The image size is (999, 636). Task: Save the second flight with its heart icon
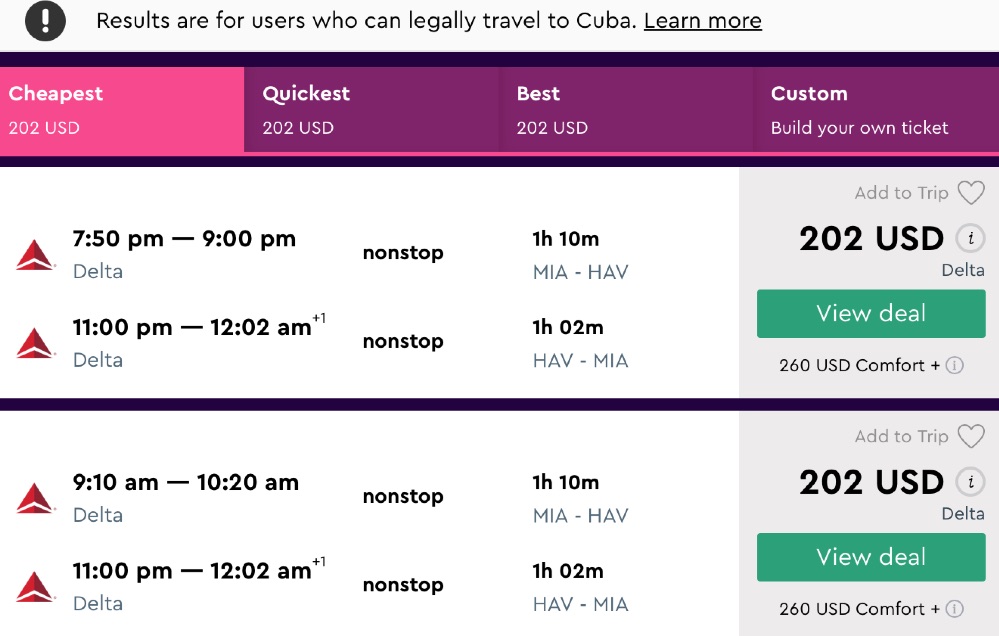[970, 436]
